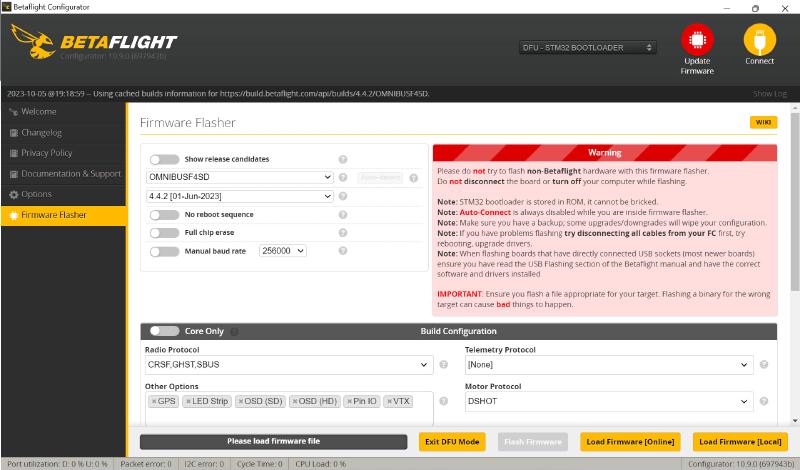Turn on Full chip erase
This screenshot has width=800, height=470.
click(164, 233)
